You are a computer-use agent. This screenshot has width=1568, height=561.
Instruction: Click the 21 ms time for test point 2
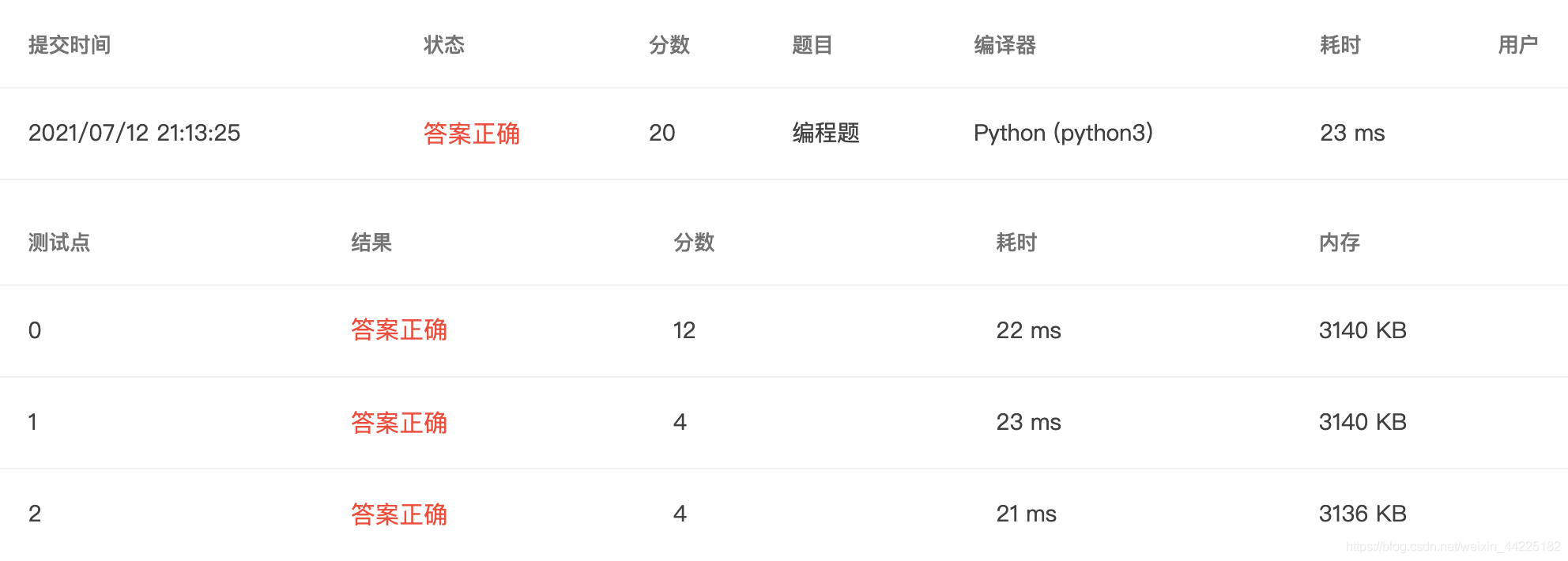[x=1026, y=514]
